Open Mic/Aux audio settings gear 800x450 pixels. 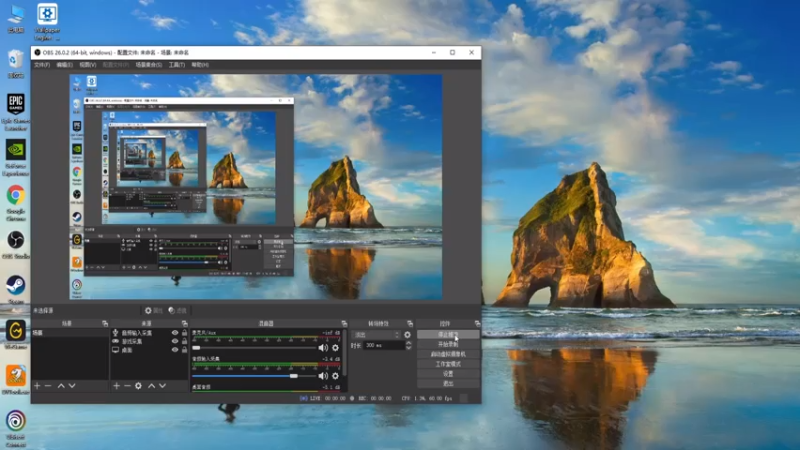click(335, 347)
